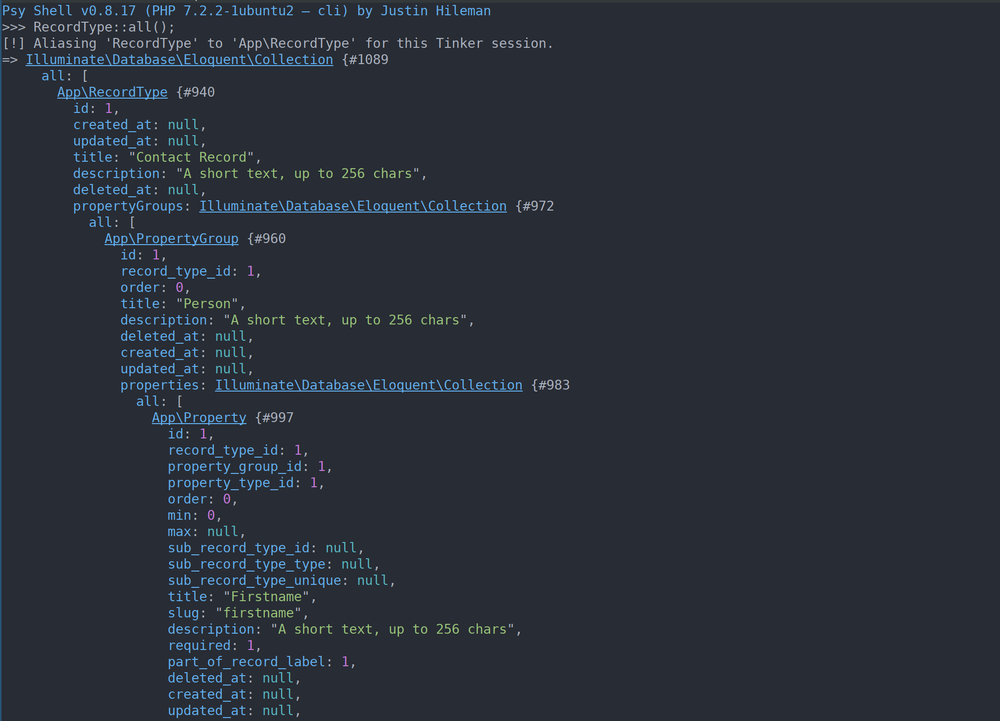Click the RecordType description string value
This screenshot has width=1000, height=721.
coord(297,173)
